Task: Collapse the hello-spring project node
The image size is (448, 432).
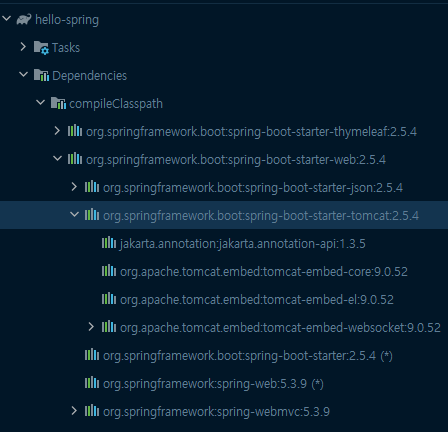Action: [7, 19]
